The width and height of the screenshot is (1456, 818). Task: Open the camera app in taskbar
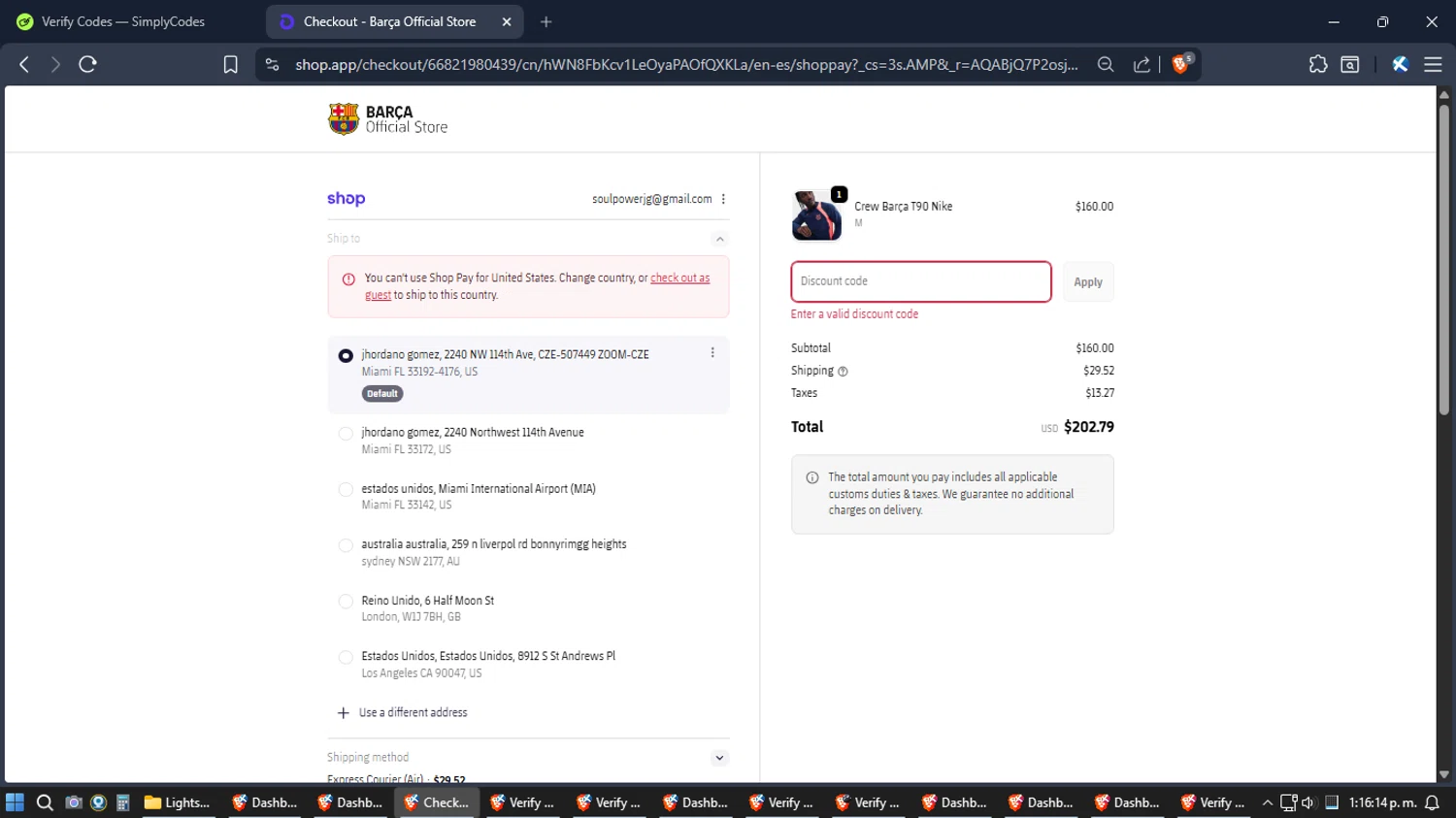coord(74,802)
